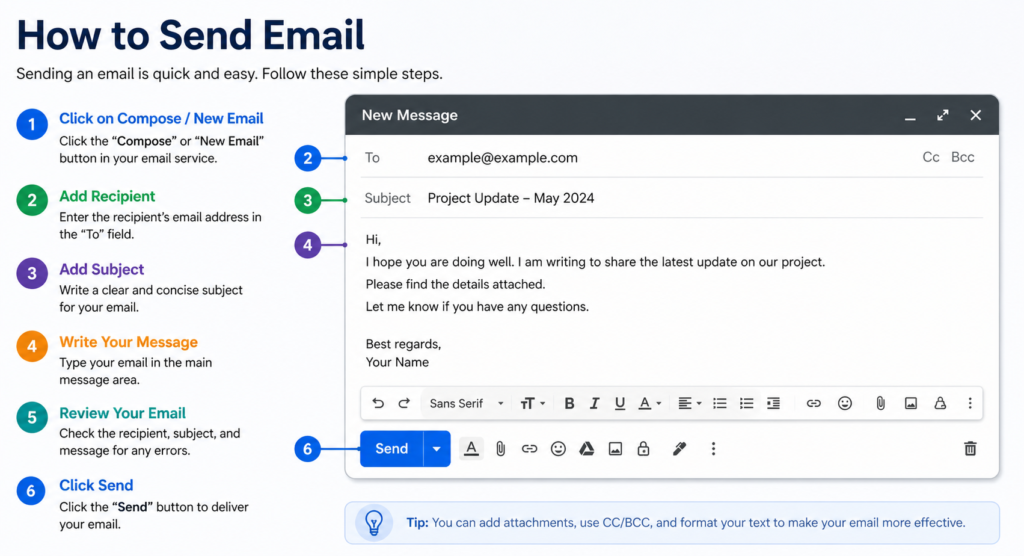Image resolution: width=1024 pixels, height=556 pixels.
Task: Click the "Best regards," line in message
Action: tap(403, 344)
